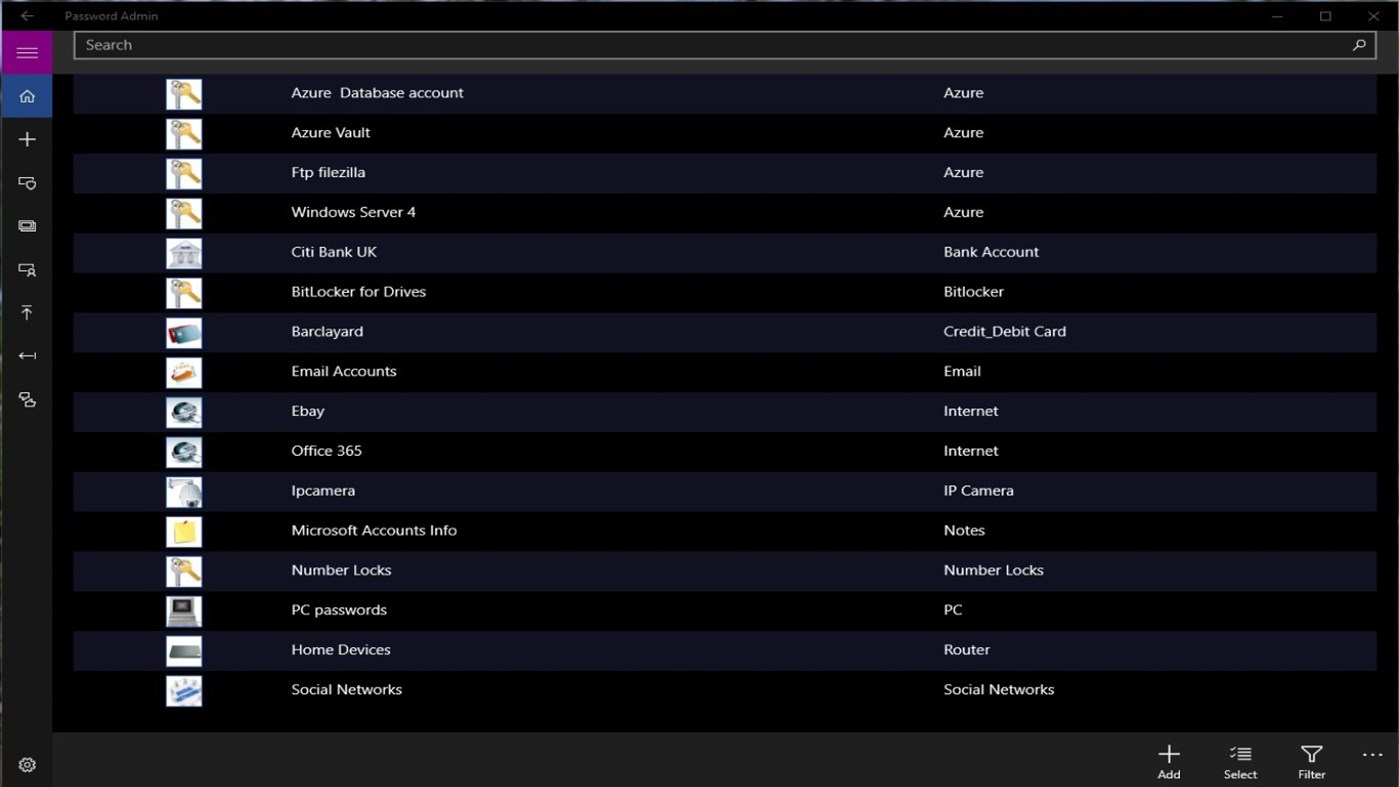
Task: Open the hamburger navigation menu
Action: tap(27, 53)
